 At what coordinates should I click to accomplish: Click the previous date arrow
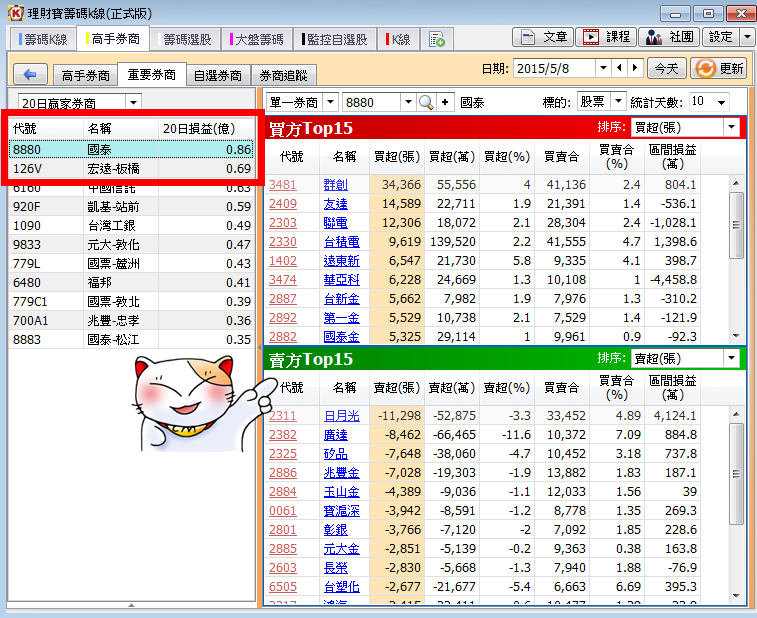(x=619, y=68)
